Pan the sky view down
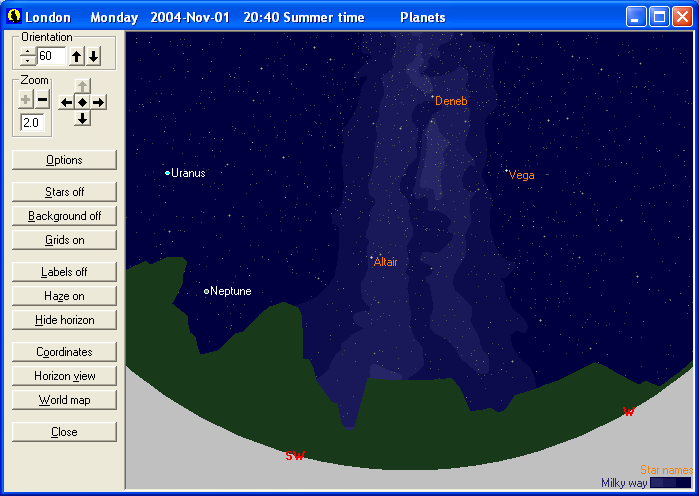 click(82, 118)
